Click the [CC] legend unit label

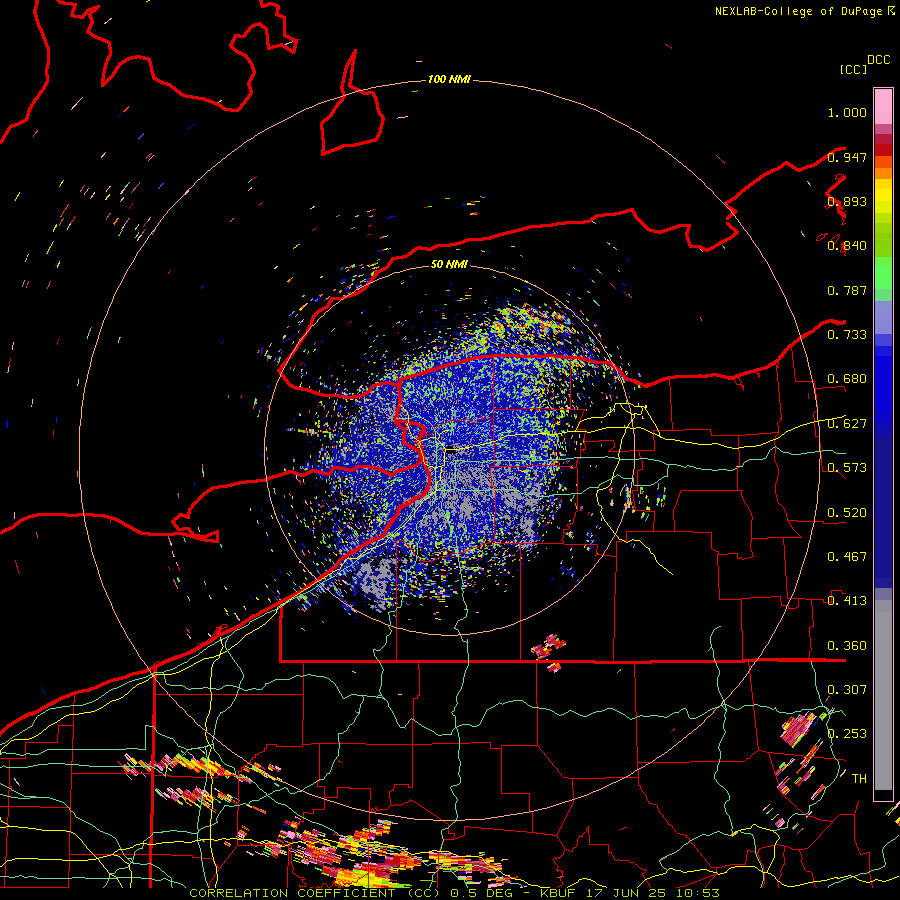853,69
